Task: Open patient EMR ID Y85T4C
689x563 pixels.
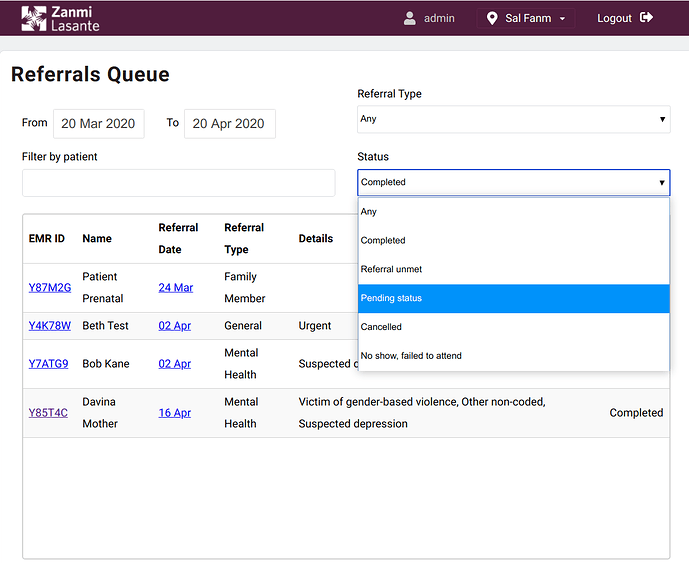Action: click(x=48, y=413)
